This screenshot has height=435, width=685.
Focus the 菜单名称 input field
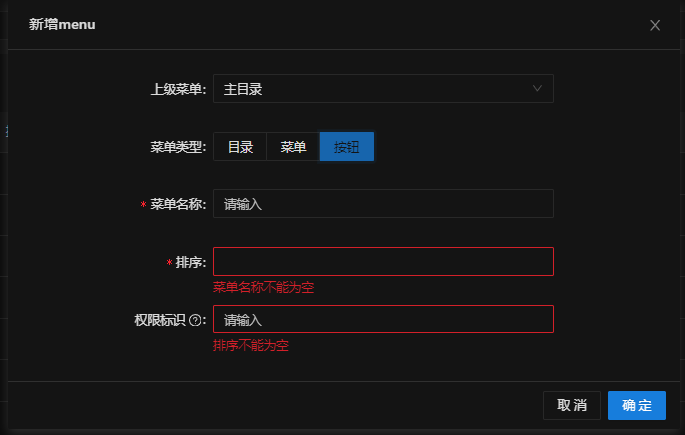[383, 204]
